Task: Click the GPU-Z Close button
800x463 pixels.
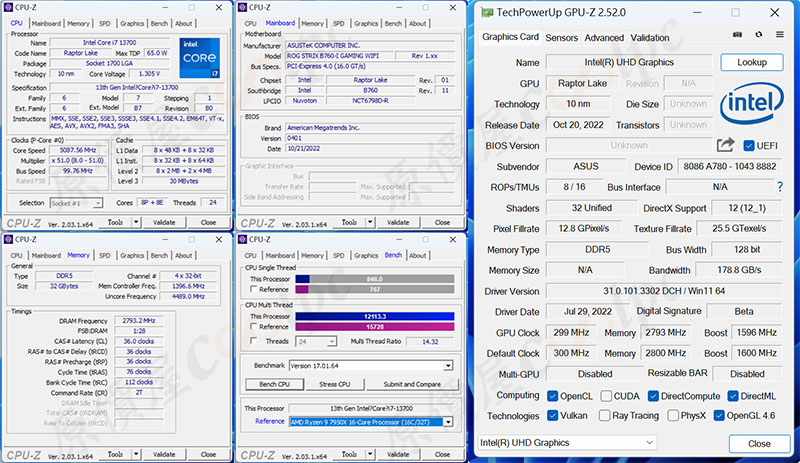Action: click(759, 444)
